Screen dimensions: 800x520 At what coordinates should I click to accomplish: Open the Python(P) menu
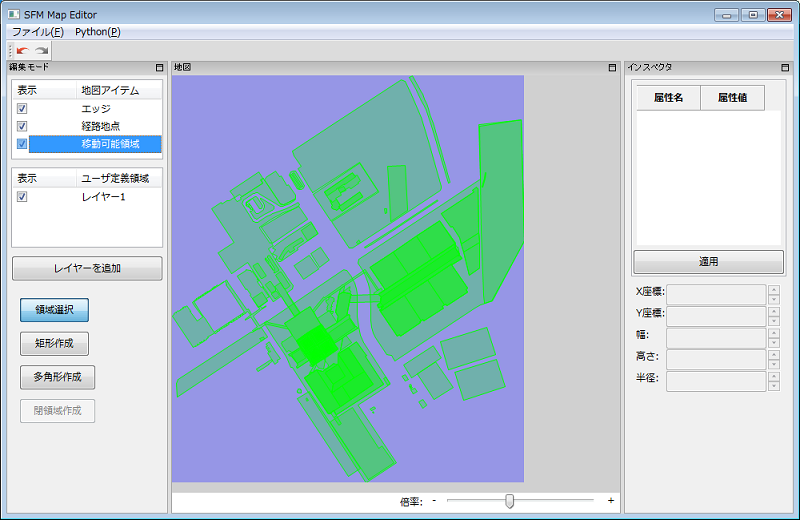(x=97, y=32)
